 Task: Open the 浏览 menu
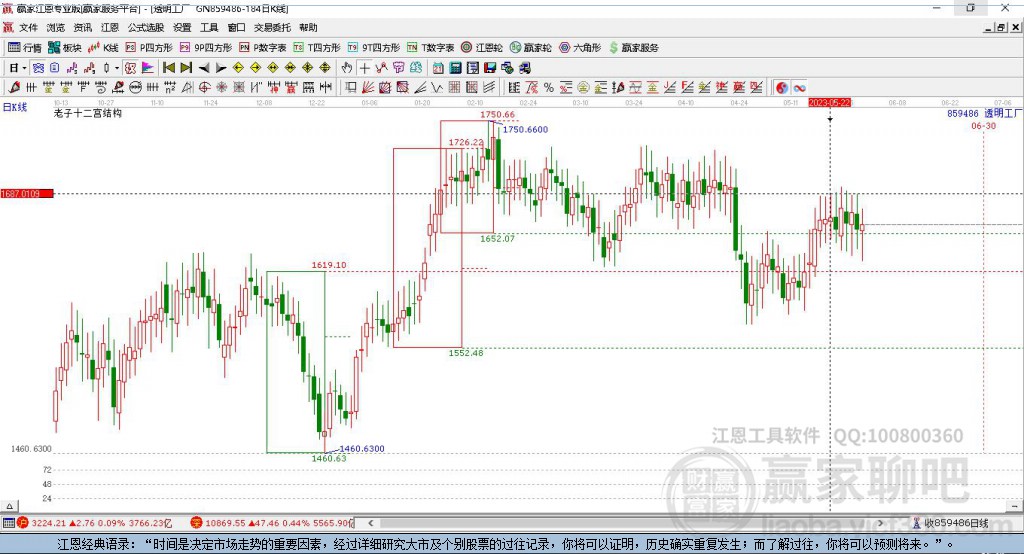point(56,27)
